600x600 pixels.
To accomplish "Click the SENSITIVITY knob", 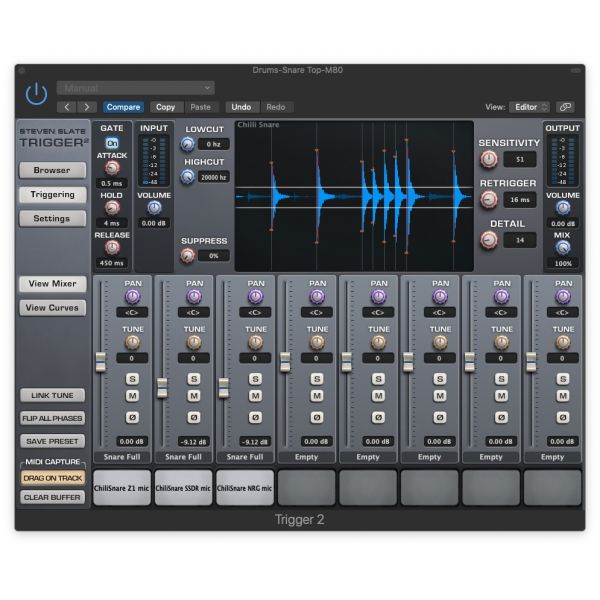I will pyautogui.click(x=489, y=159).
